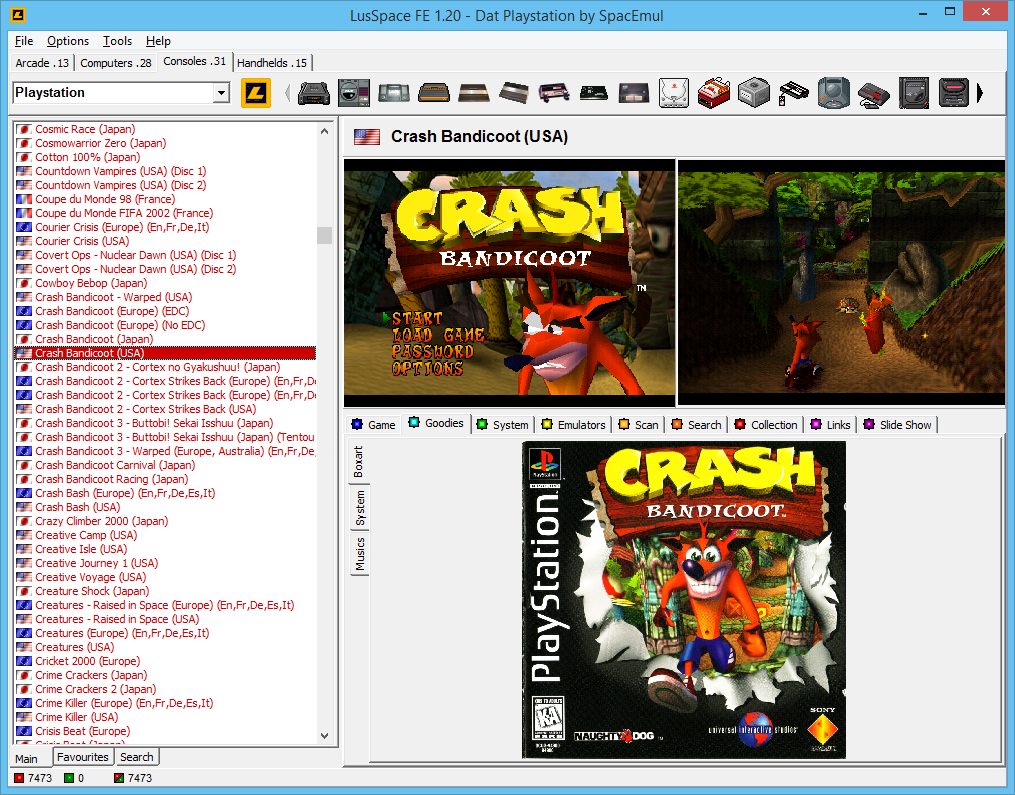This screenshot has width=1015, height=795.
Task: Open the Collection tab
Action: pyautogui.click(x=766, y=425)
